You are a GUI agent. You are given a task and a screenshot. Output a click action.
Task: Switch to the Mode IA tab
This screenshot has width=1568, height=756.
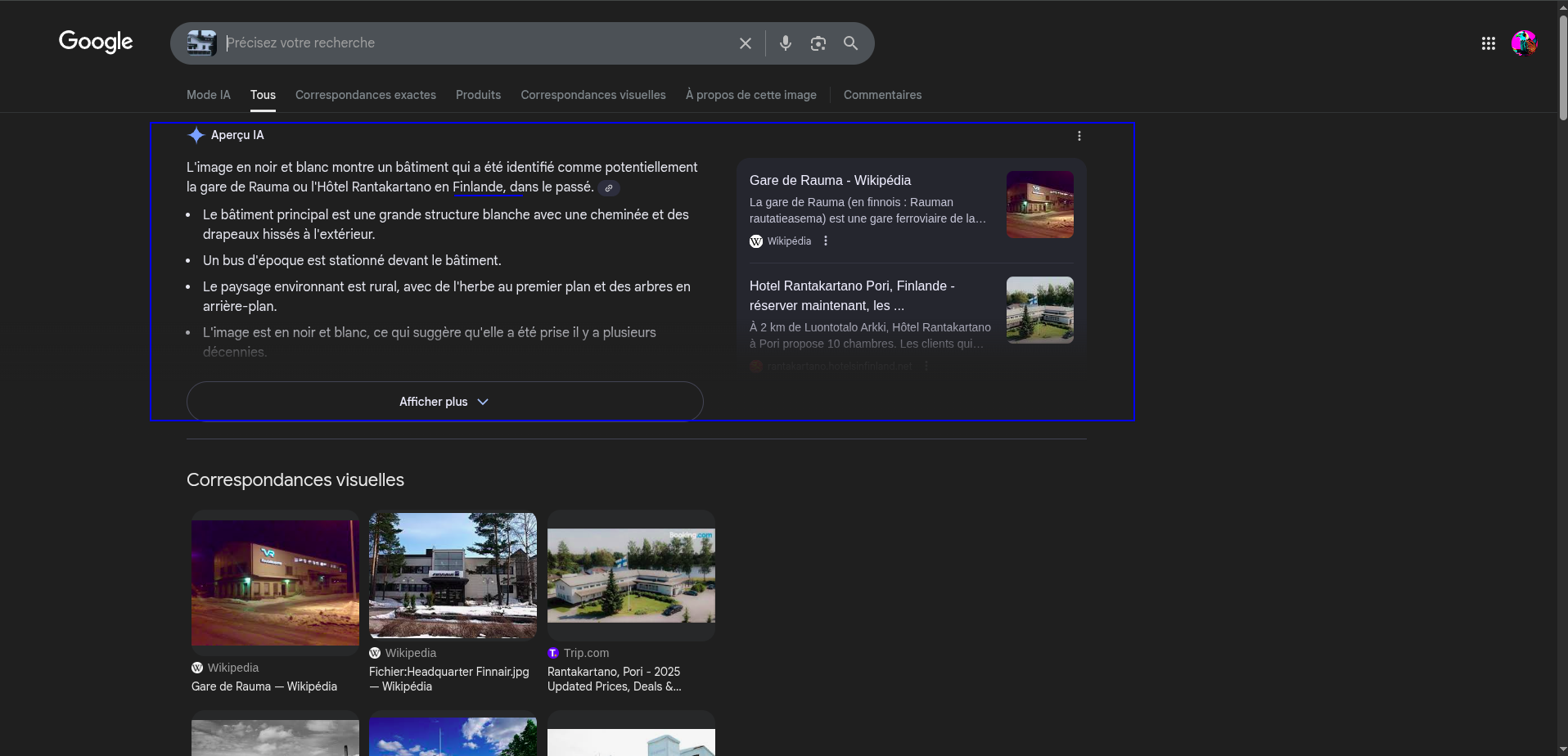(x=209, y=95)
